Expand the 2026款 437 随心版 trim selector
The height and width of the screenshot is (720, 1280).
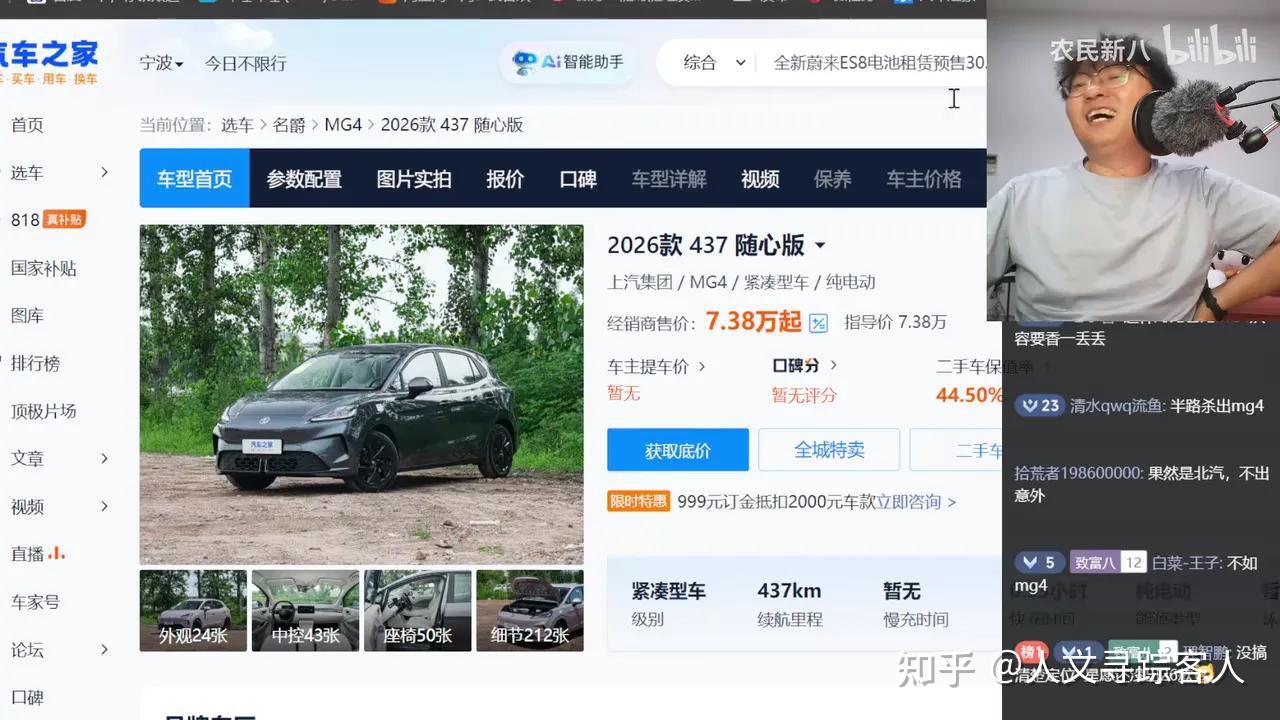tap(819, 245)
